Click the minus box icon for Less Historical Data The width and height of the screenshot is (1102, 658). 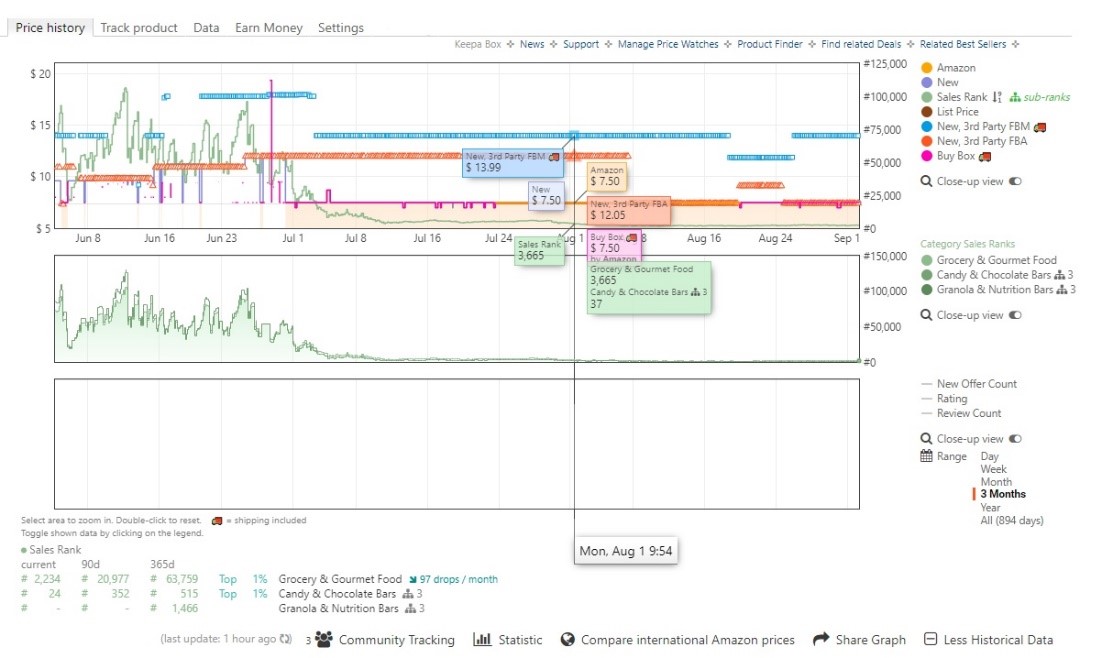[x=931, y=639]
